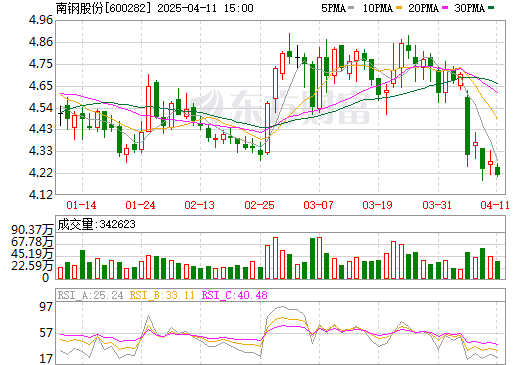Click the 5PMA gray legend swatch
The width and height of the screenshot is (520, 365).
point(351,8)
